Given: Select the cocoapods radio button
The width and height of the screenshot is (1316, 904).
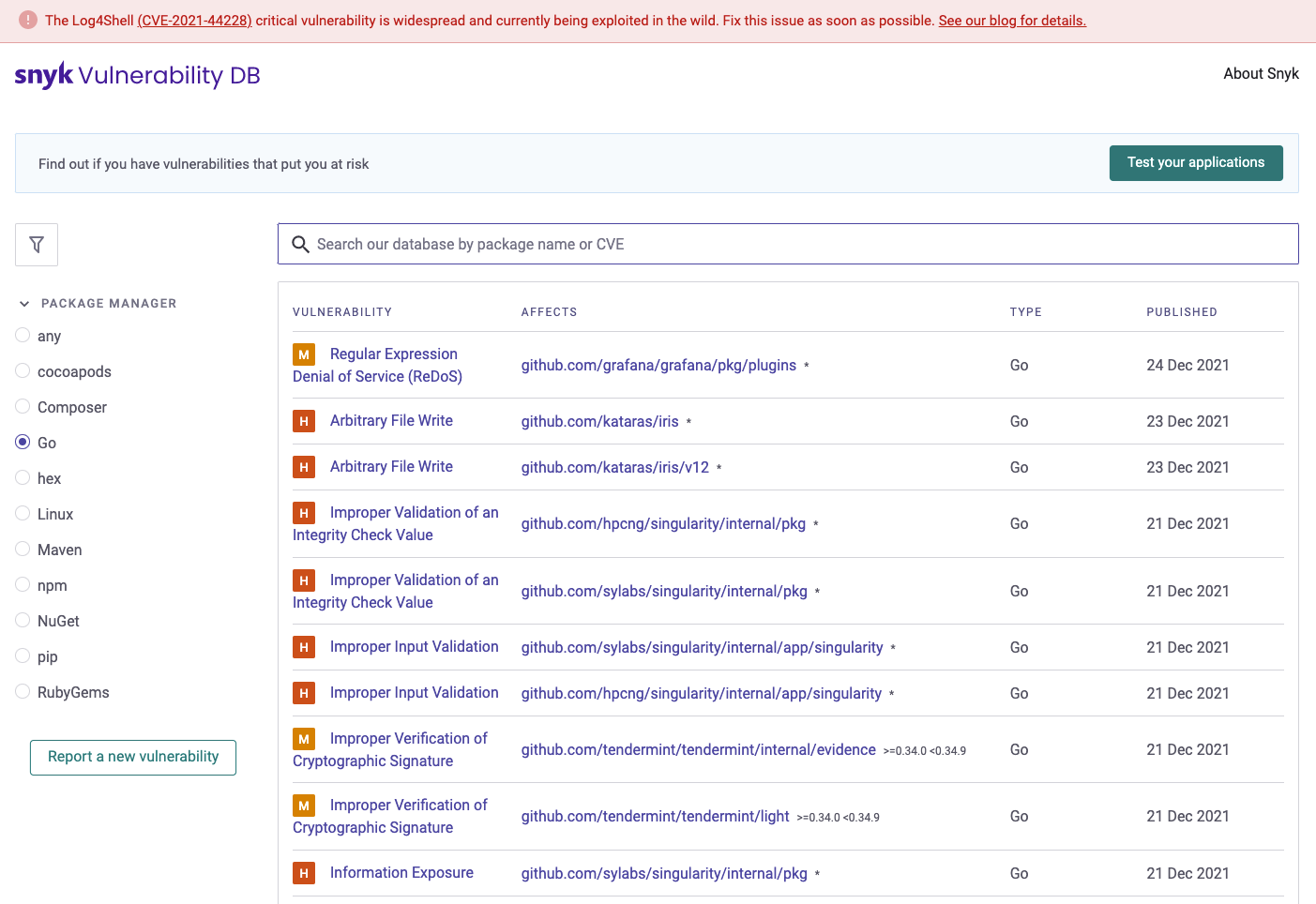Looking at the screenshot, I should tap(23, 370).
